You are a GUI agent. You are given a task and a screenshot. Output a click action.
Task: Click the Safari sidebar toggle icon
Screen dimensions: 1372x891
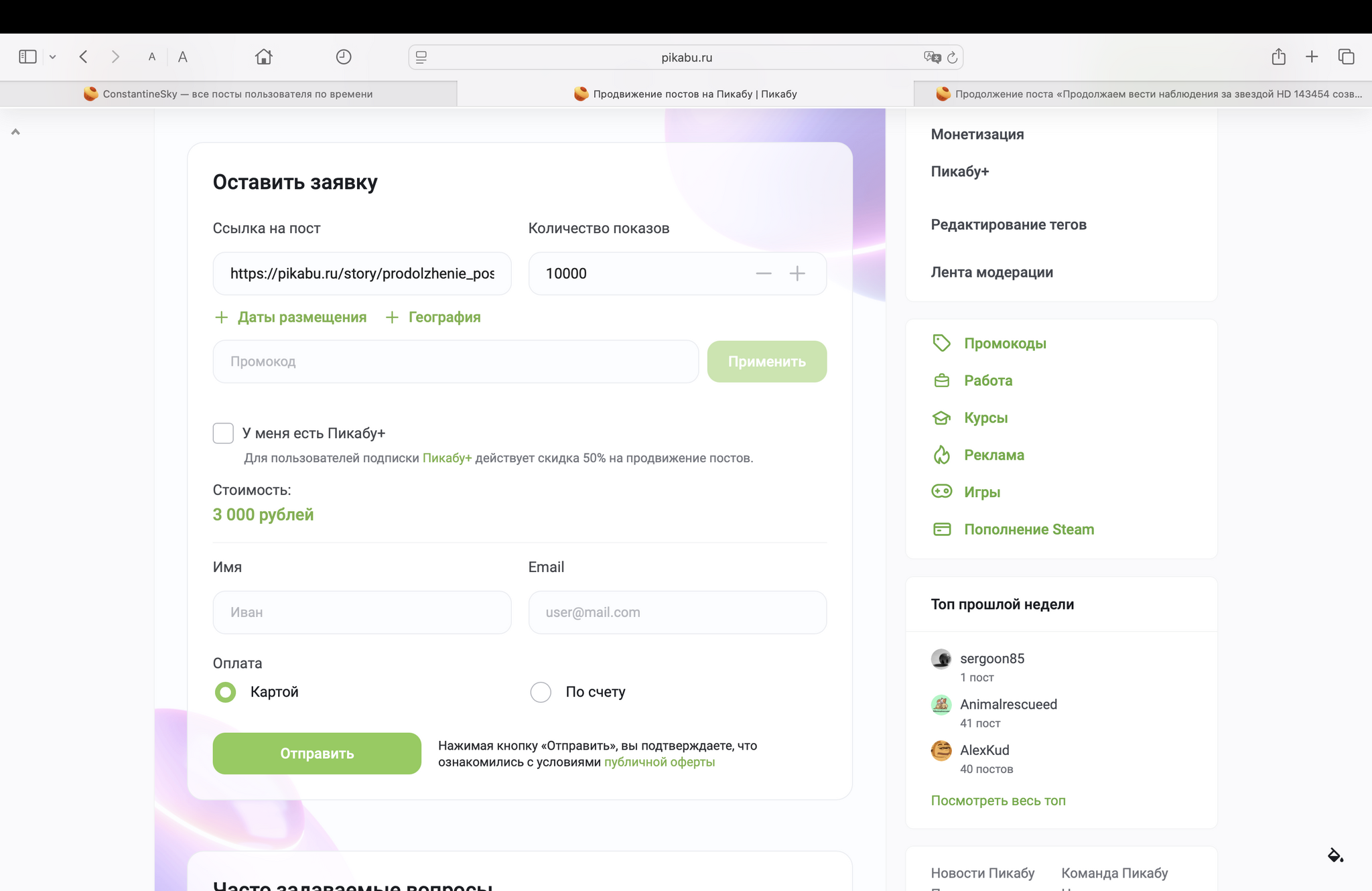(27, 57)
